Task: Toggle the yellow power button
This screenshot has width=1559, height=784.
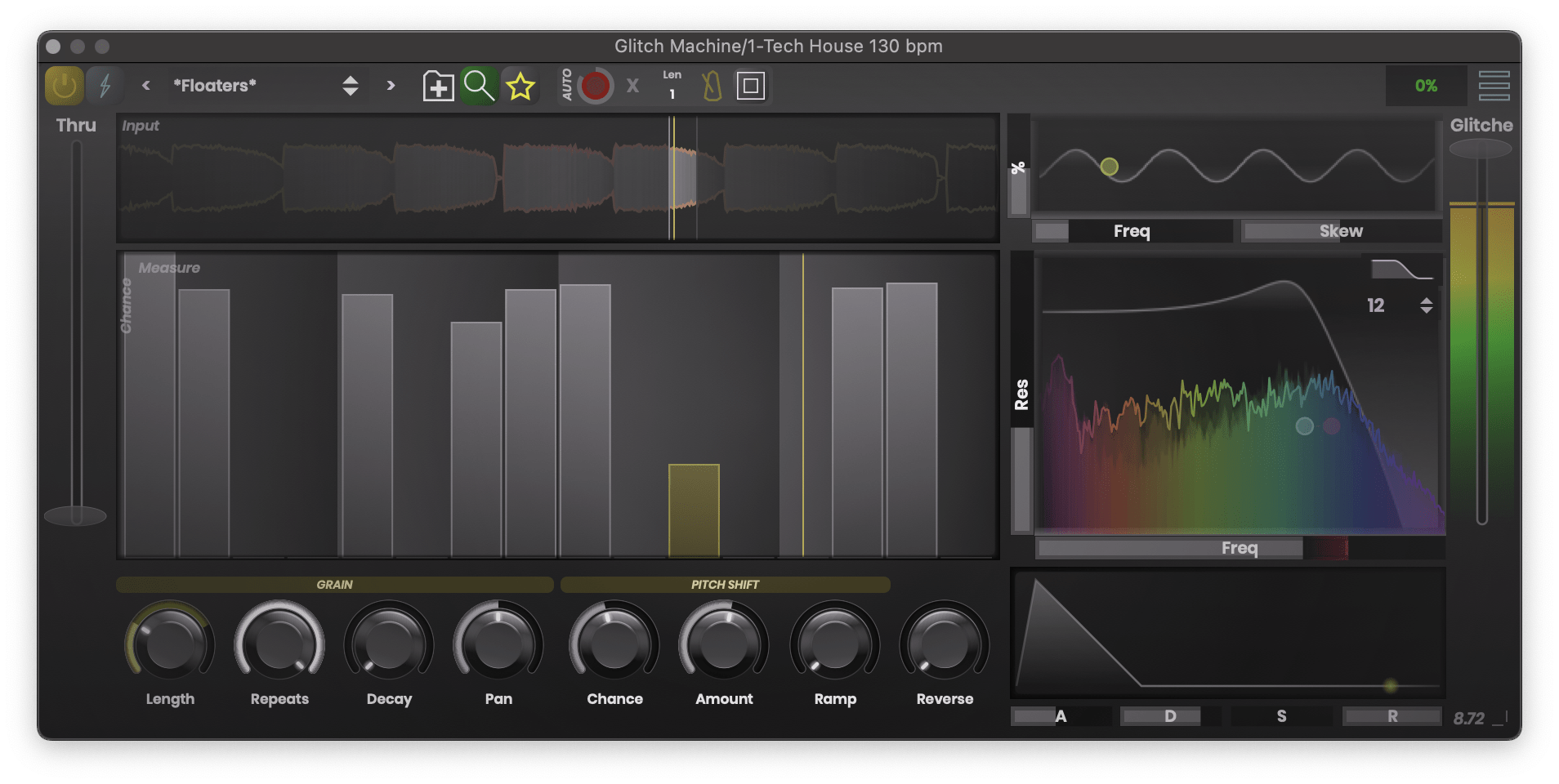Action: (65, 86)
